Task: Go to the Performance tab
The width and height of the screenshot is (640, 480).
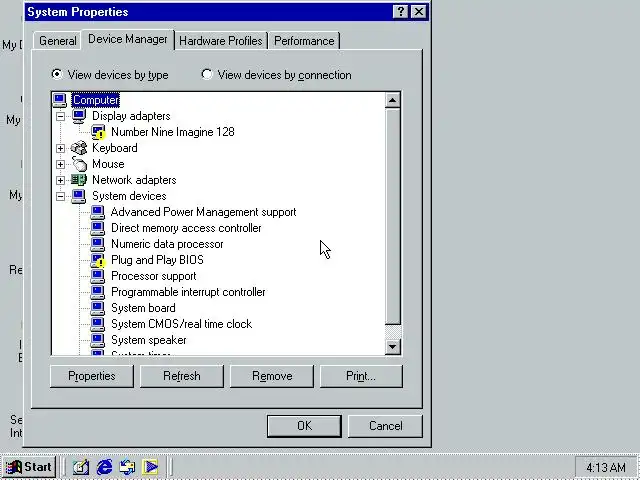Action: click(304, 41)
